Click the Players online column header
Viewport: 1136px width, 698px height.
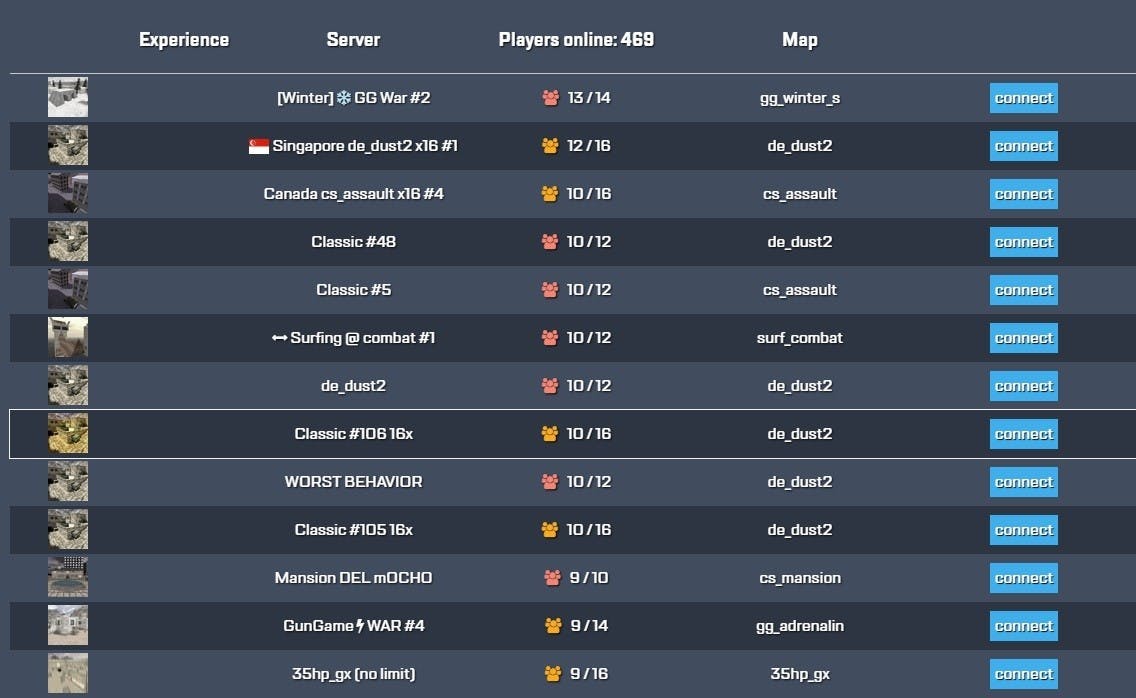pyautogui.click(x=576, y=40)
